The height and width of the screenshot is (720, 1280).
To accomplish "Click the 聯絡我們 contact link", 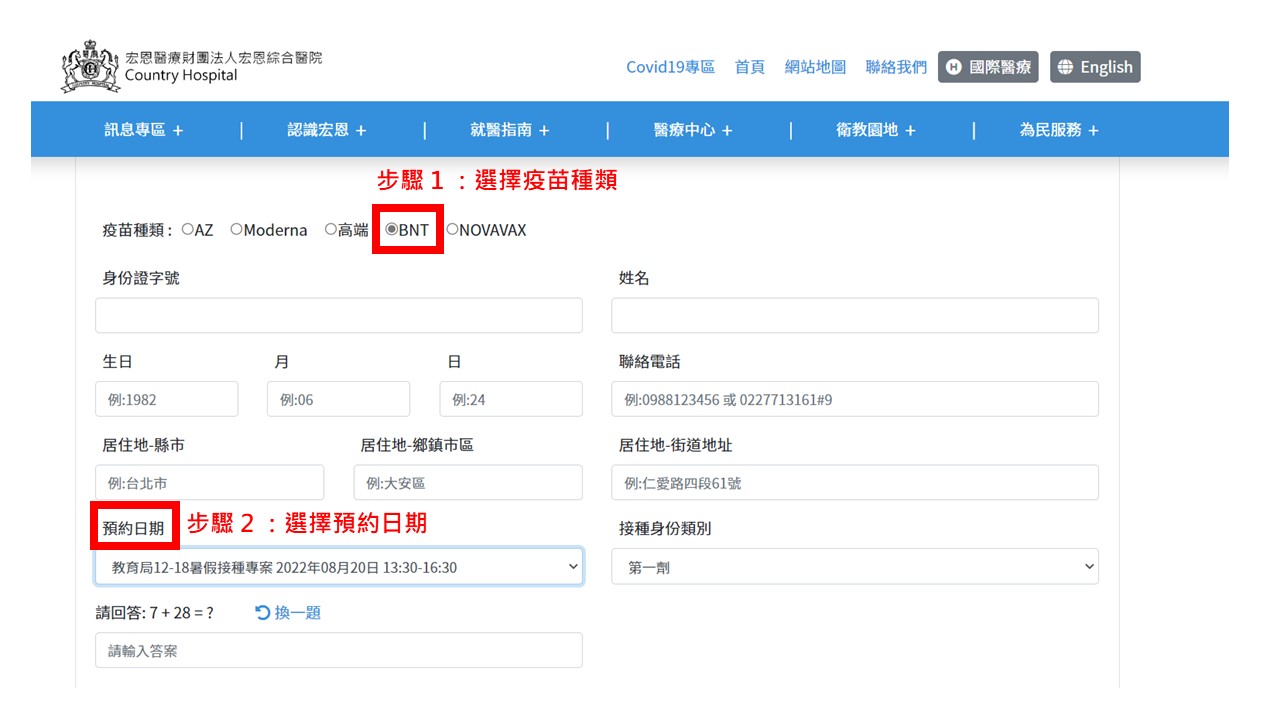I will pyautogui.click(x=896, y=67).
